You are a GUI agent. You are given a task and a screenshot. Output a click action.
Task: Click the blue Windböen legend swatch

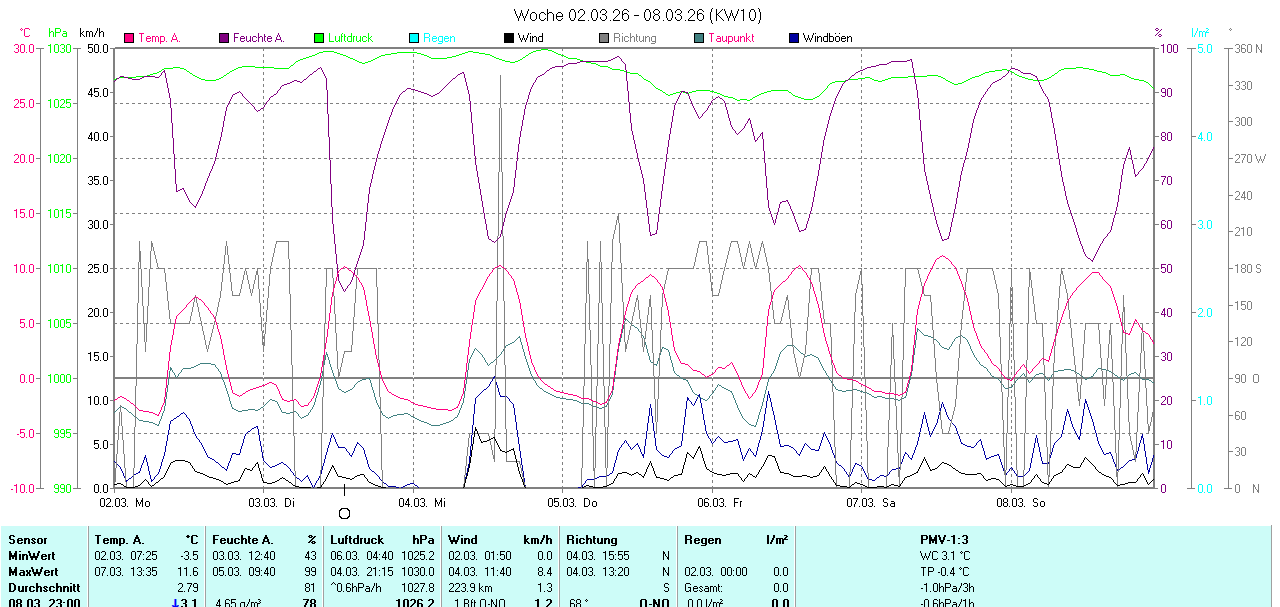tap(794, 38)
